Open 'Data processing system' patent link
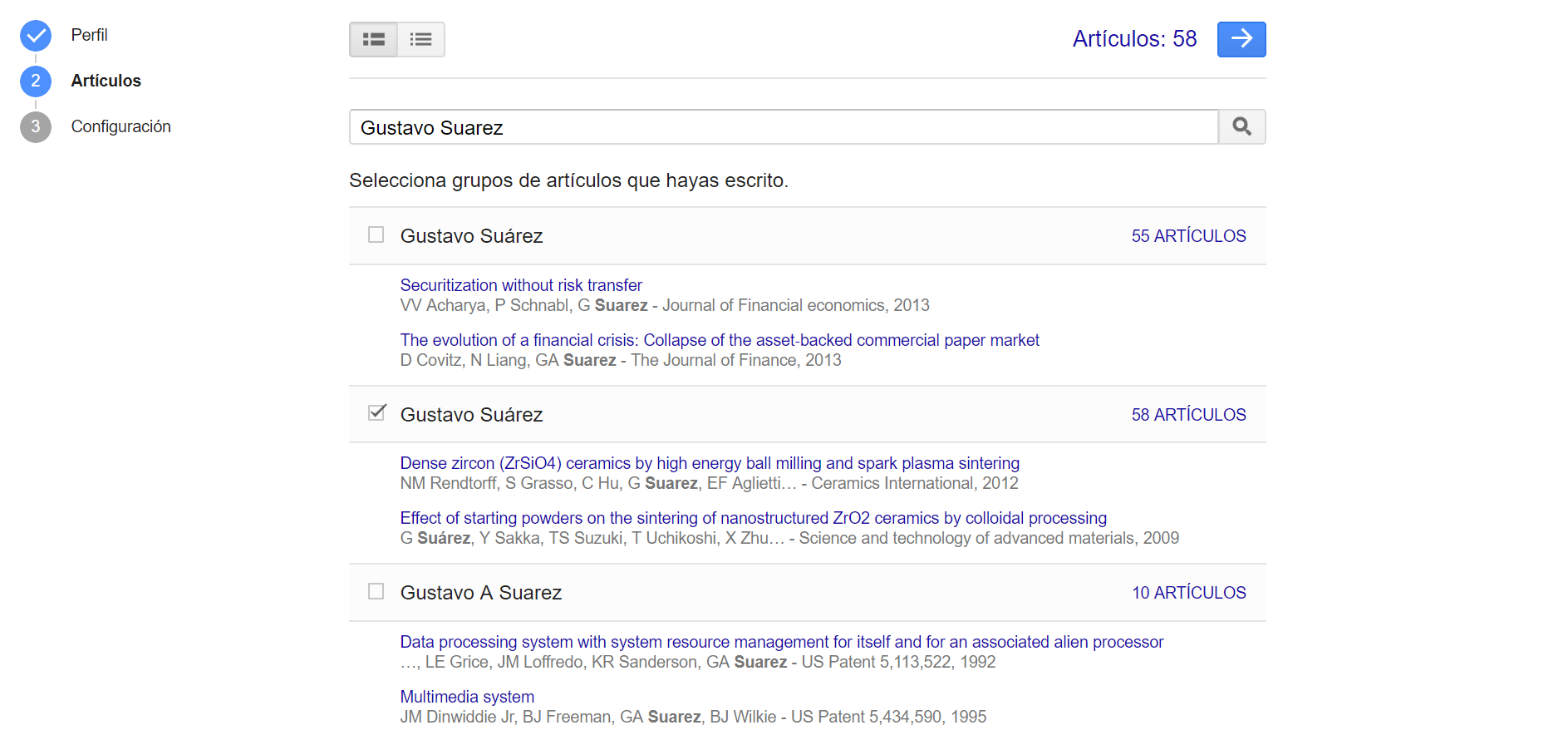 click(x=782, y=642)
